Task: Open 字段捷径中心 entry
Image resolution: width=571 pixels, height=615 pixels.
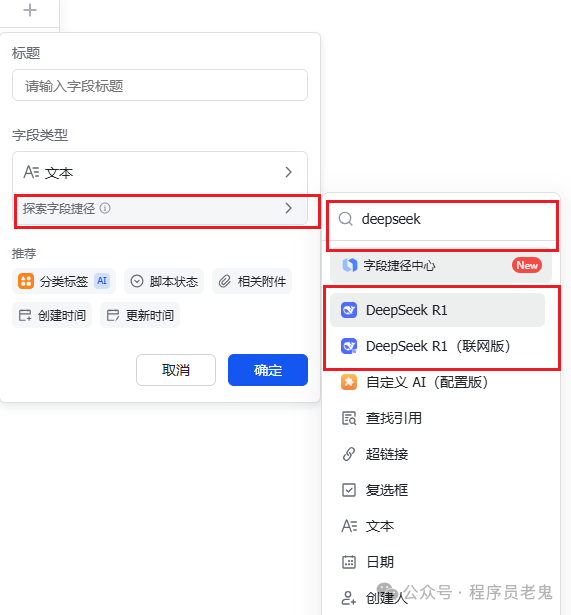Action: pyautogui.click(x=441, y=266)
